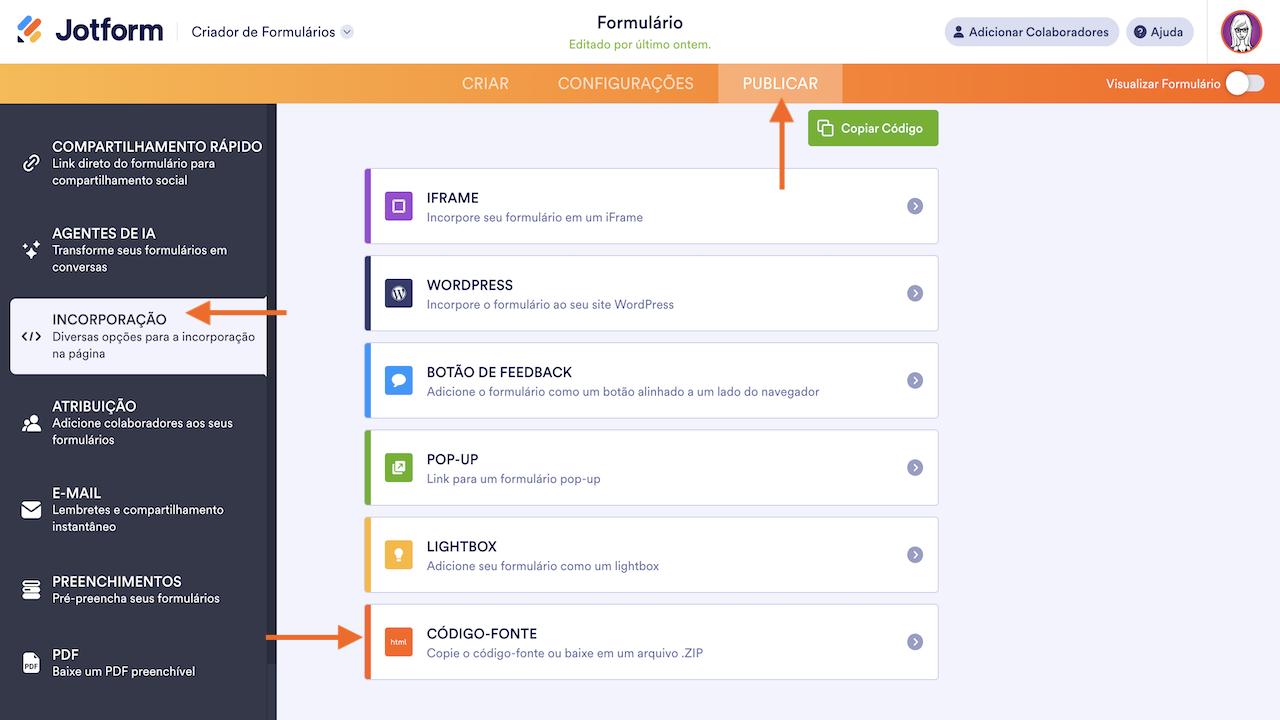This screenshot has width=1280, height=720.
Task: Open the CRIAR tab
Action: pyautogui.click(x=485, y=84)
